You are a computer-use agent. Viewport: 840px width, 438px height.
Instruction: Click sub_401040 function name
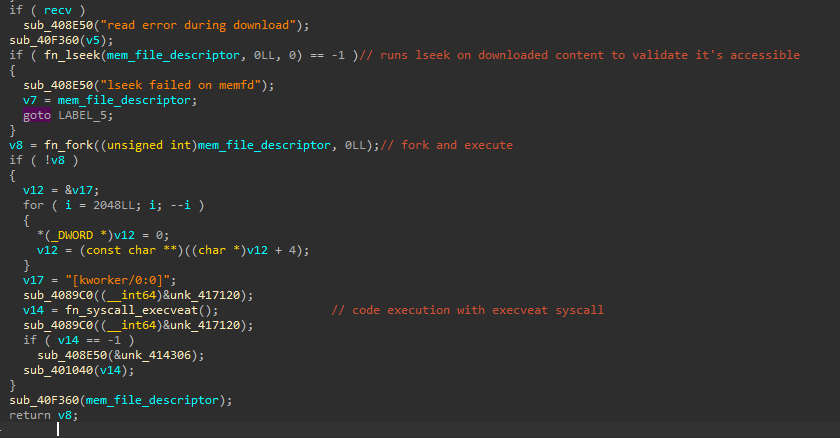click(x=58, y=370)
